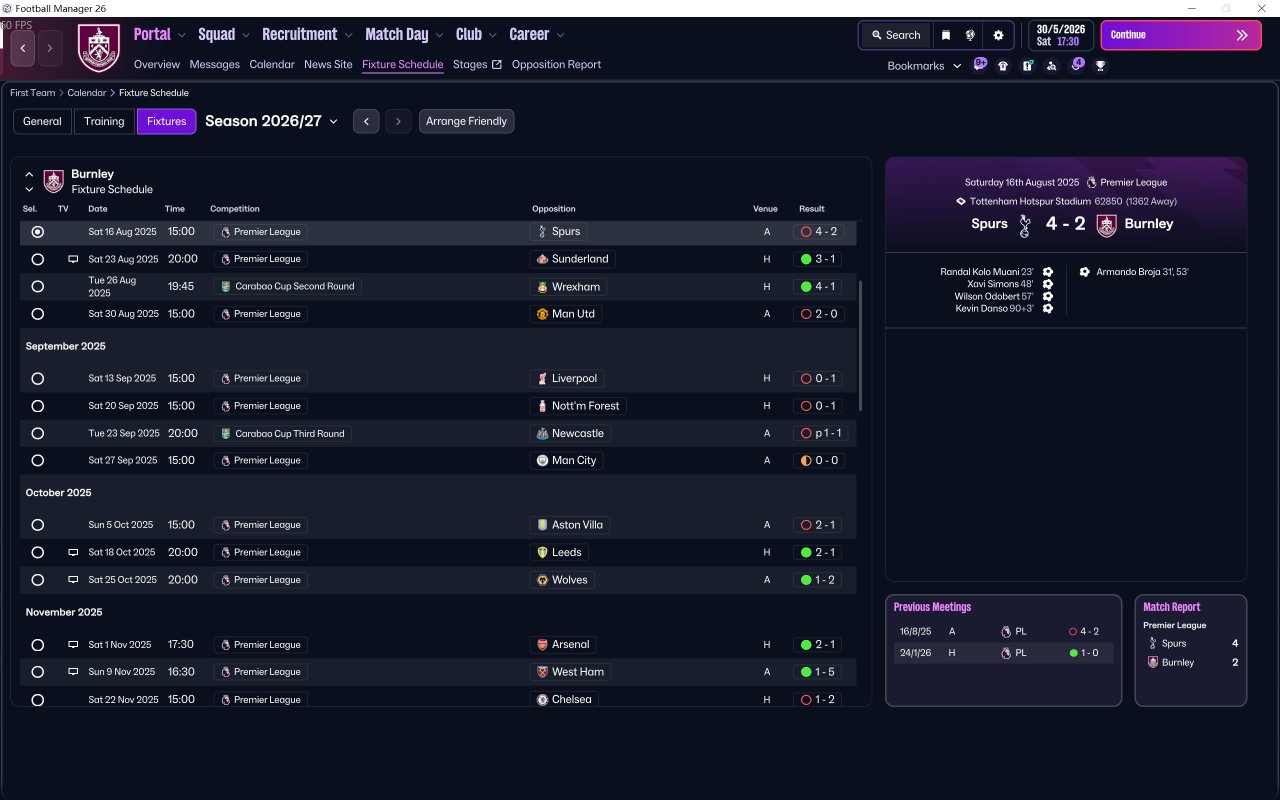
Task: Open the messages shortcut showing 9+ badge
Action: (x=980, y=65)
